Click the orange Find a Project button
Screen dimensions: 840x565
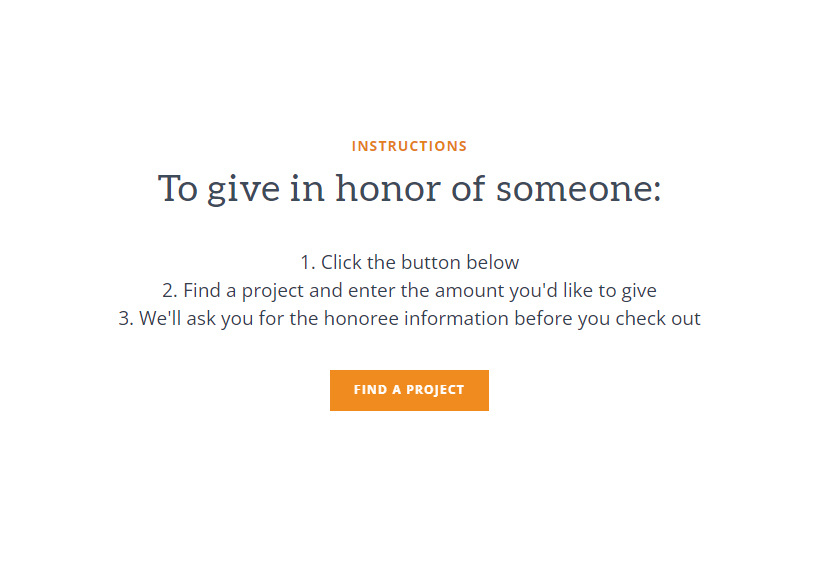(409, 390)
